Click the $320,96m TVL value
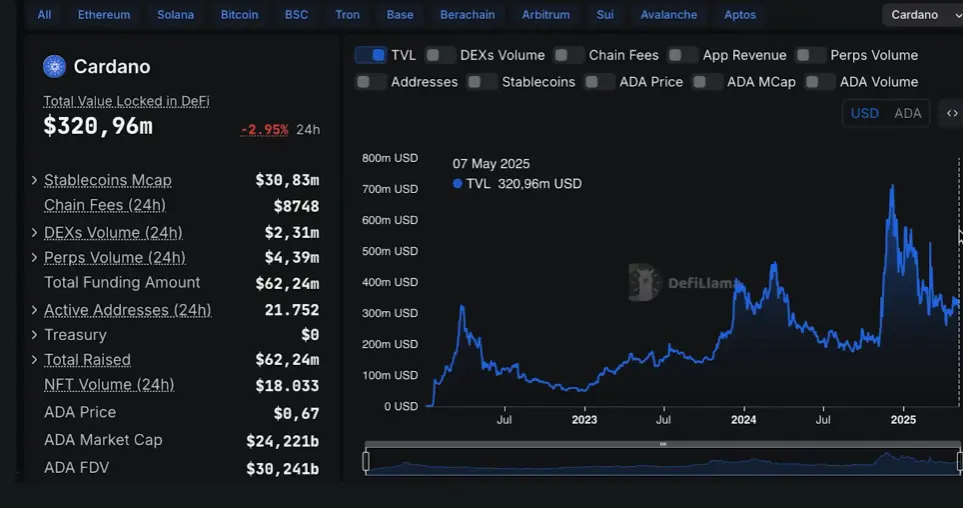This screenshot has width=963, height=508. pyautogui.click(x=98, y=126)
